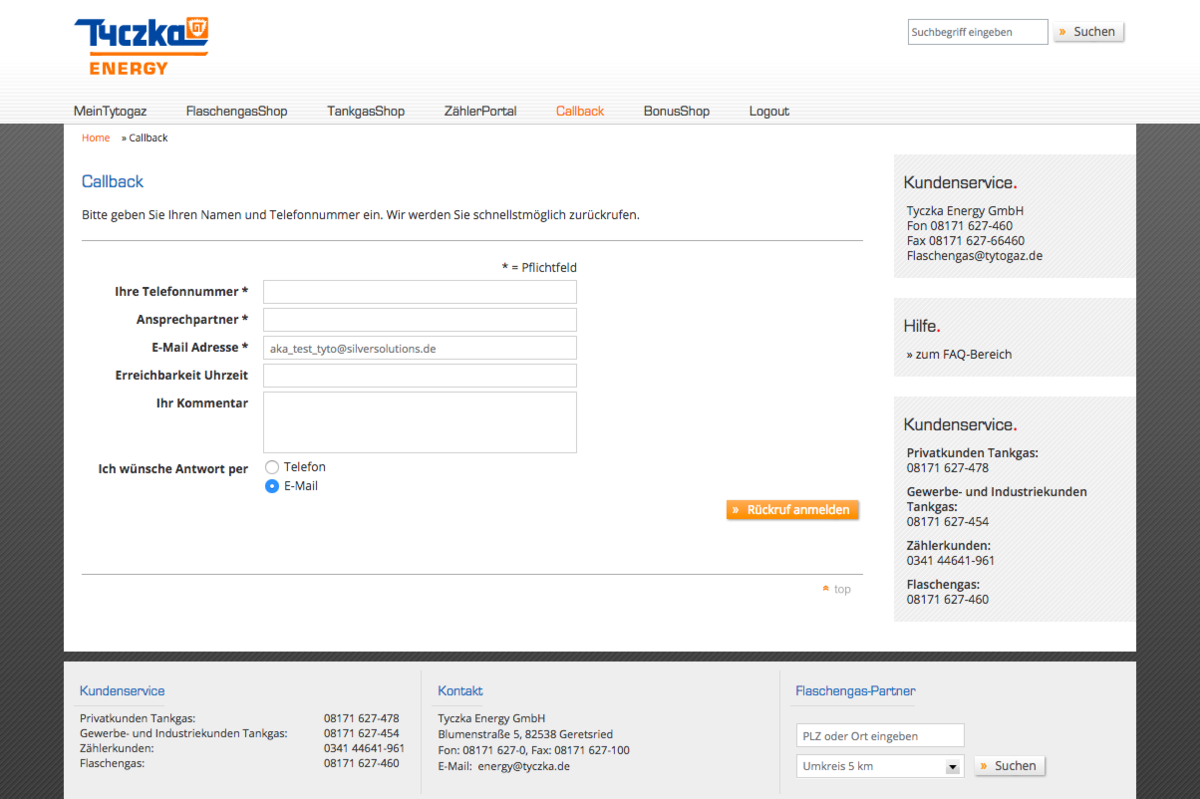Focus the PLZ oder Ort eingeben field

coord(880,736)
